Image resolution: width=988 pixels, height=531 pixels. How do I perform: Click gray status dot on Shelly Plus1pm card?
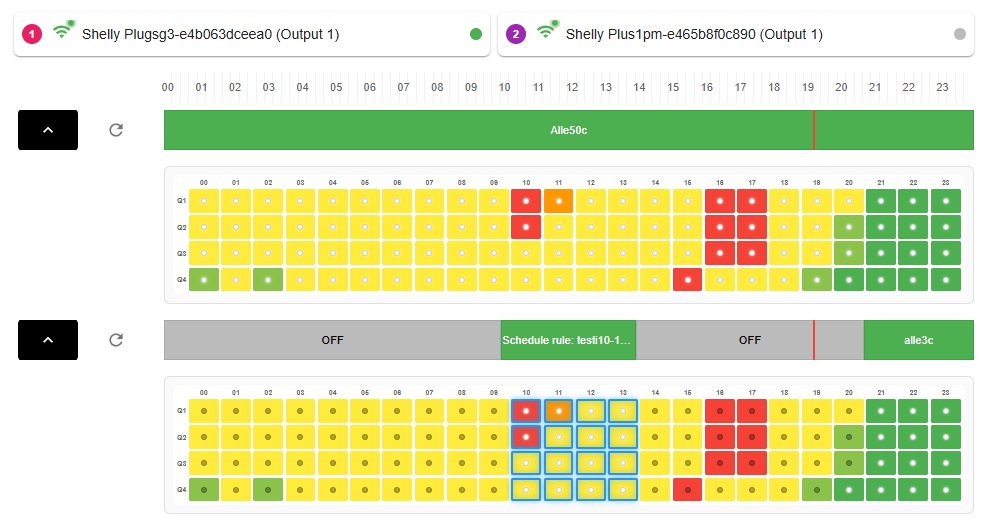coord(960,34)
